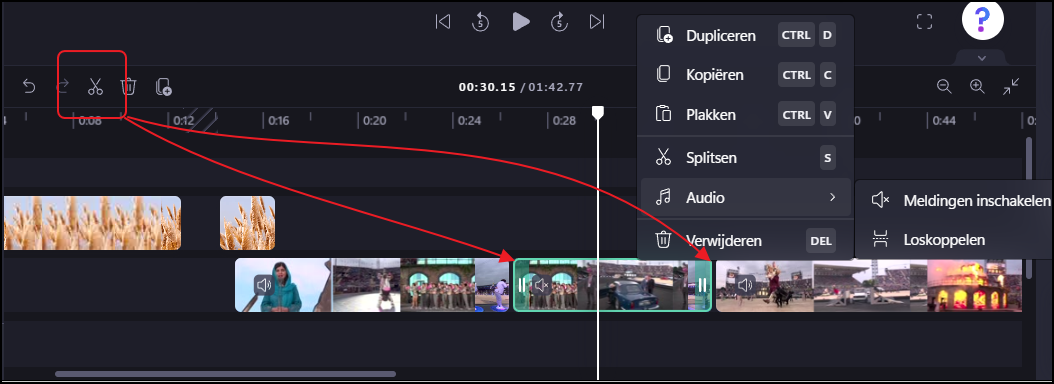Unmute the selected clip's muted speaker icon

pyautogui.click(x=542, y=285)
